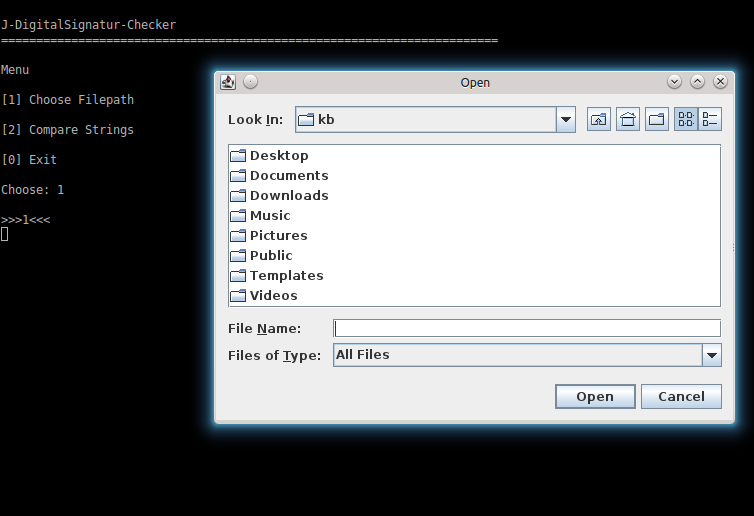Click the '[2] Compare Strings' terminal line
Screen dimensions: 754x516
coord(67,130)
